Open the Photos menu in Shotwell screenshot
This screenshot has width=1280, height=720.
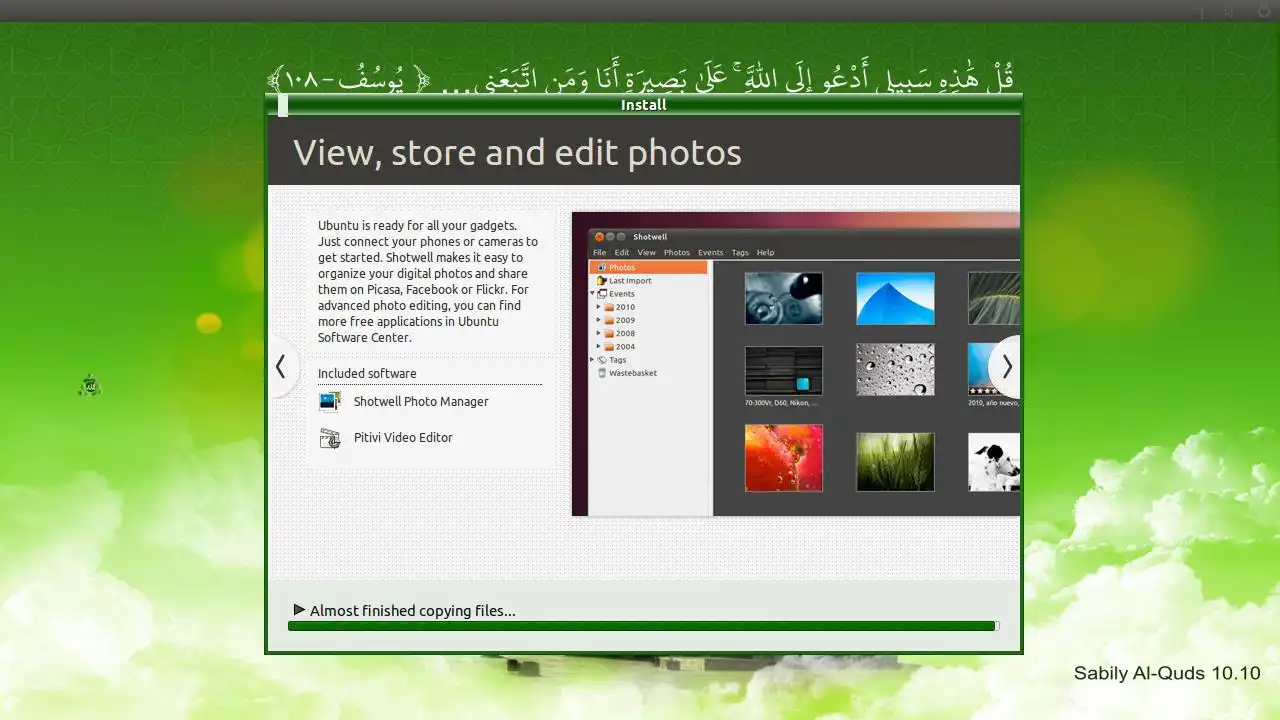coord(677,253)
